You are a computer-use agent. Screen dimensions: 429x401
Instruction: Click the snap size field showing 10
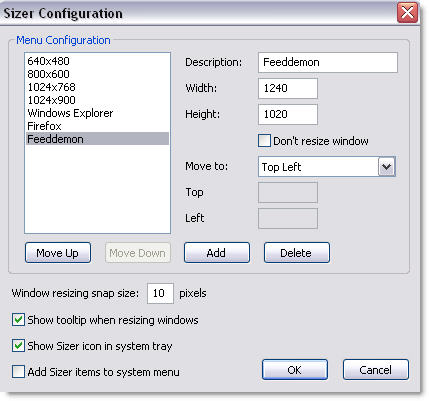[x=160, y=293]
